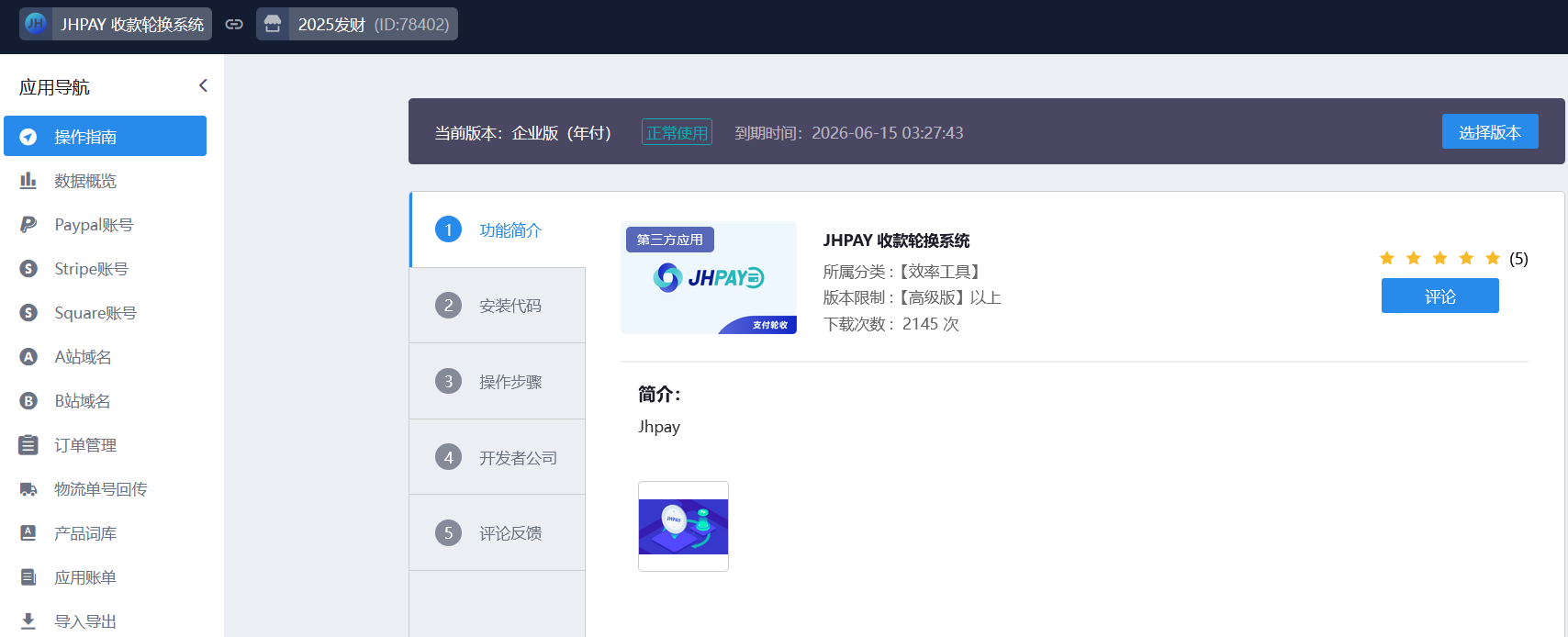Image resolution: width=1568 pixels, height=637 pixels.
Task: Click the 数据概览 bar chart icon
Action: 28,181
